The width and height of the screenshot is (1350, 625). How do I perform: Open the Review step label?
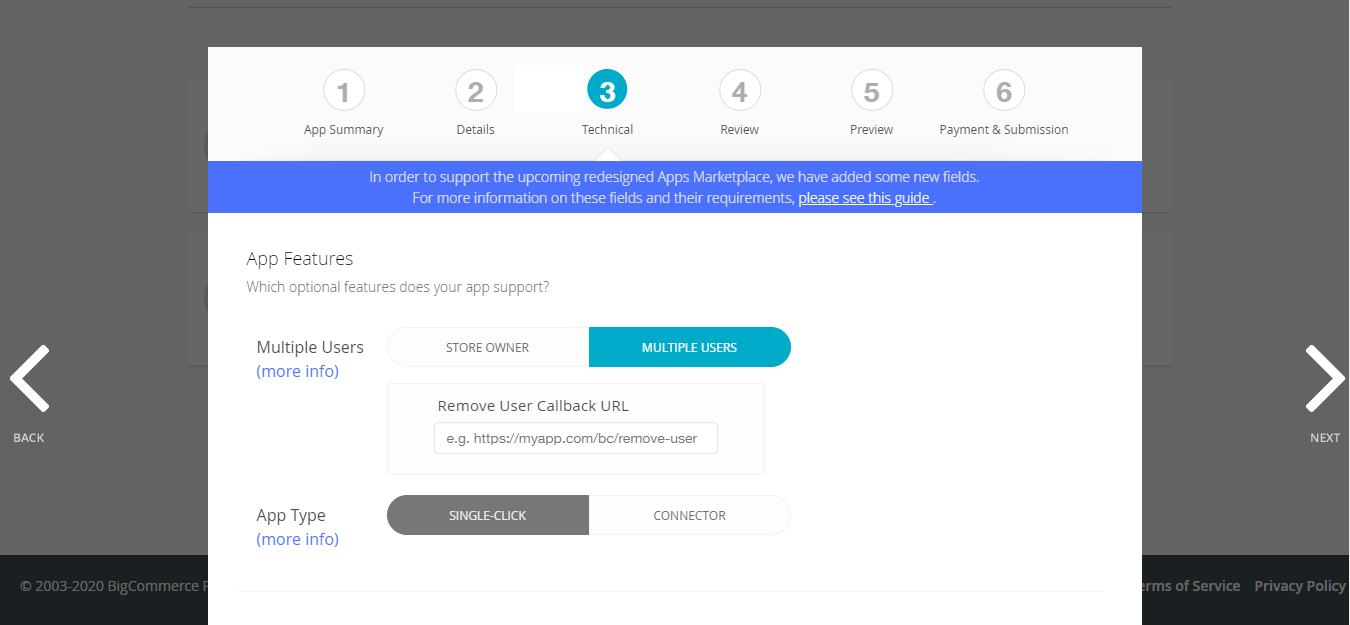pos(740,130)
